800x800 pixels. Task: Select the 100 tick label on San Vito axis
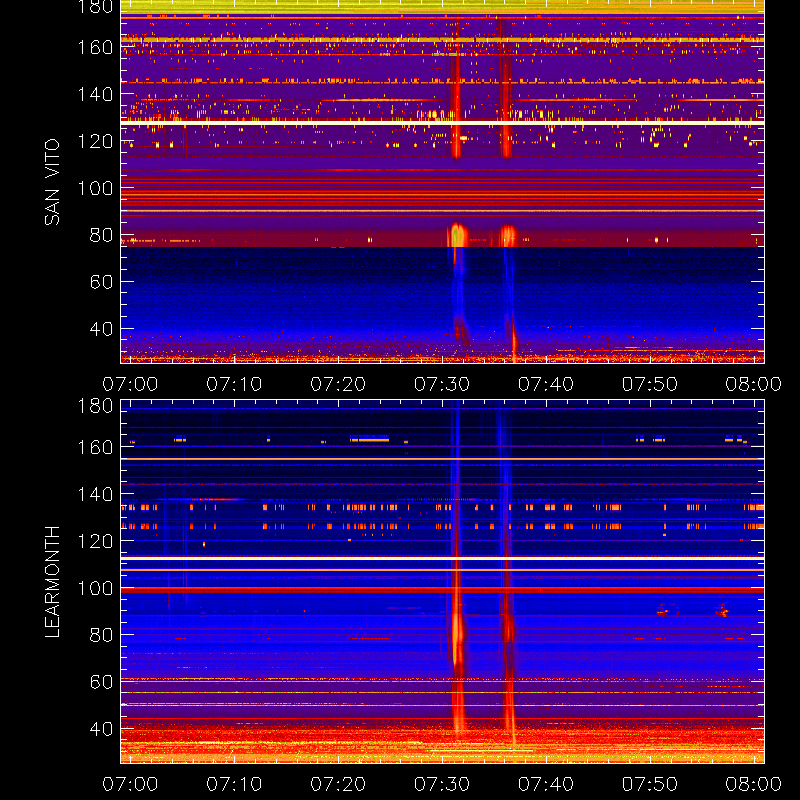tap(95, 188)
